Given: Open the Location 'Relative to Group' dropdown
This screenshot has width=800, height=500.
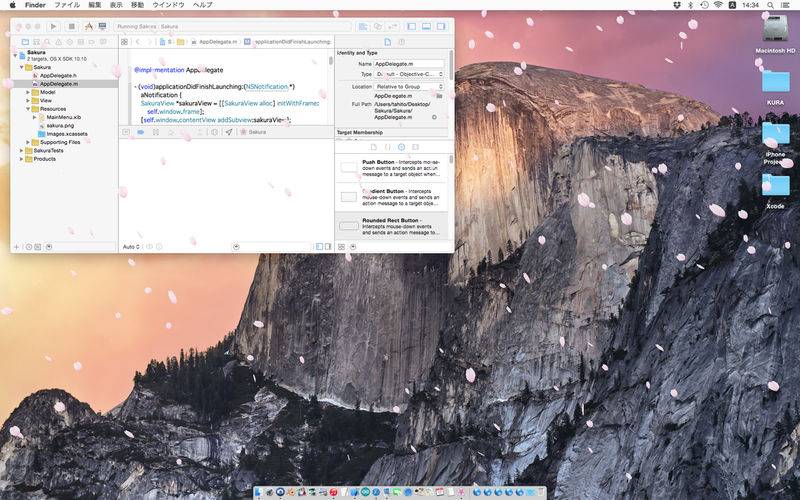Looking at the screenshot, I should click(x=409, y=87).
